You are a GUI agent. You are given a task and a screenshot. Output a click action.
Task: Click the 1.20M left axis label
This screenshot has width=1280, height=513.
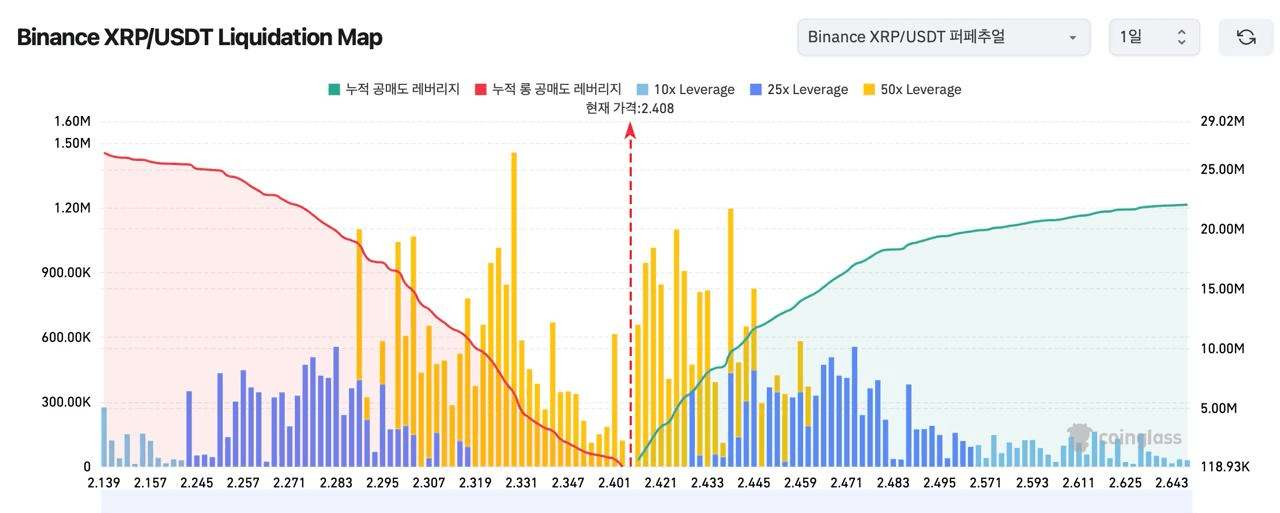(73, 208)
